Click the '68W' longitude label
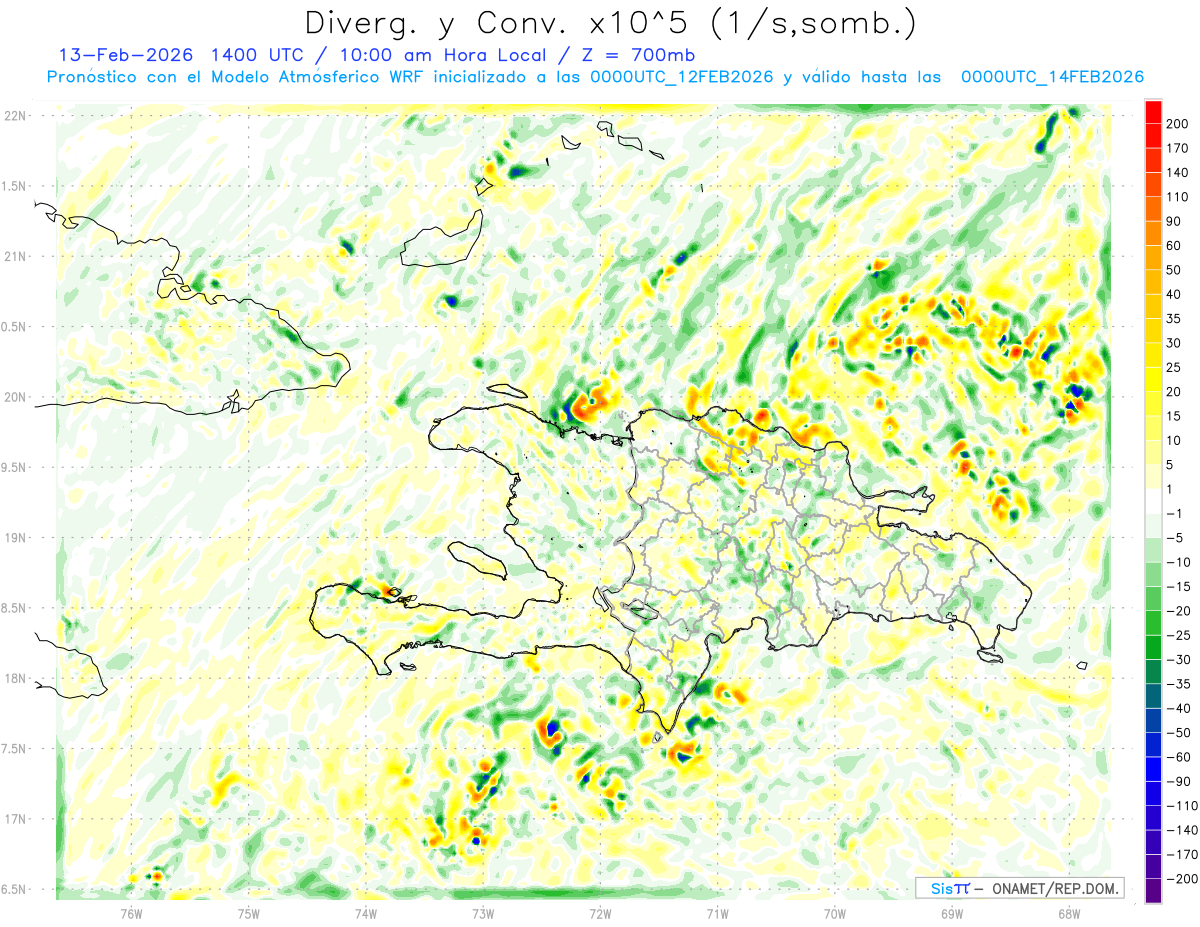The width and height of the screenshot is (1200, 927). [x=1069, y=913]
